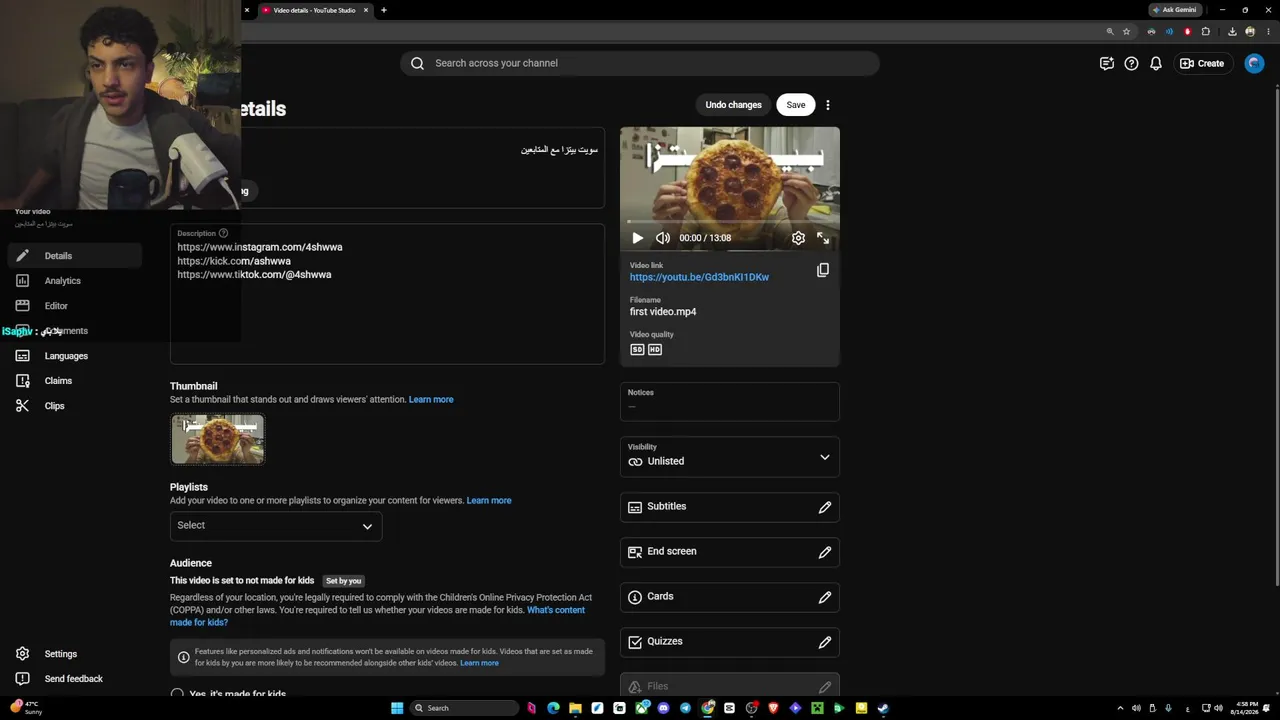Mute the video preview volume

662,238
